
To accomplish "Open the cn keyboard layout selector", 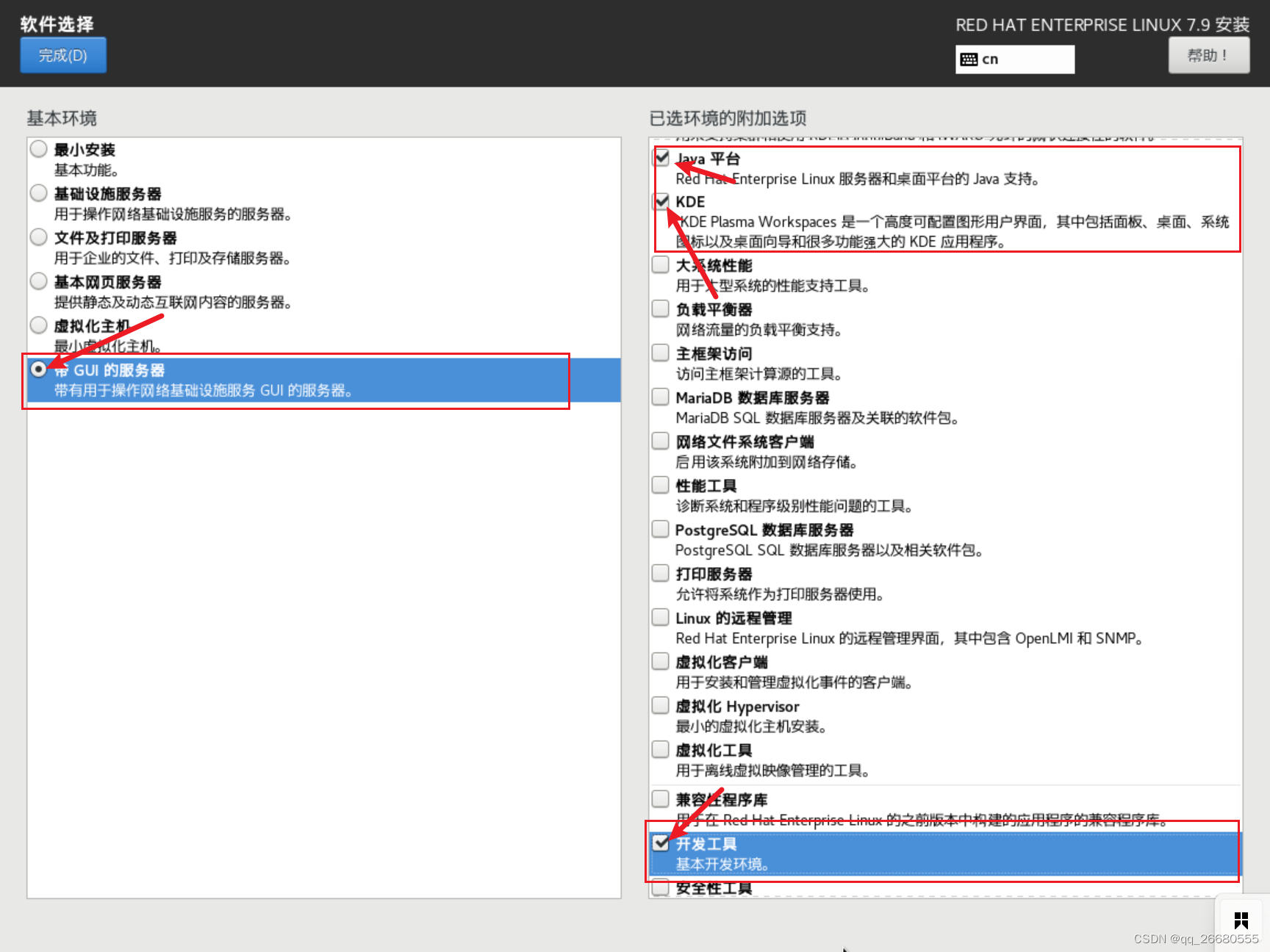I will pyautogui.click(x=1014, y=59).
